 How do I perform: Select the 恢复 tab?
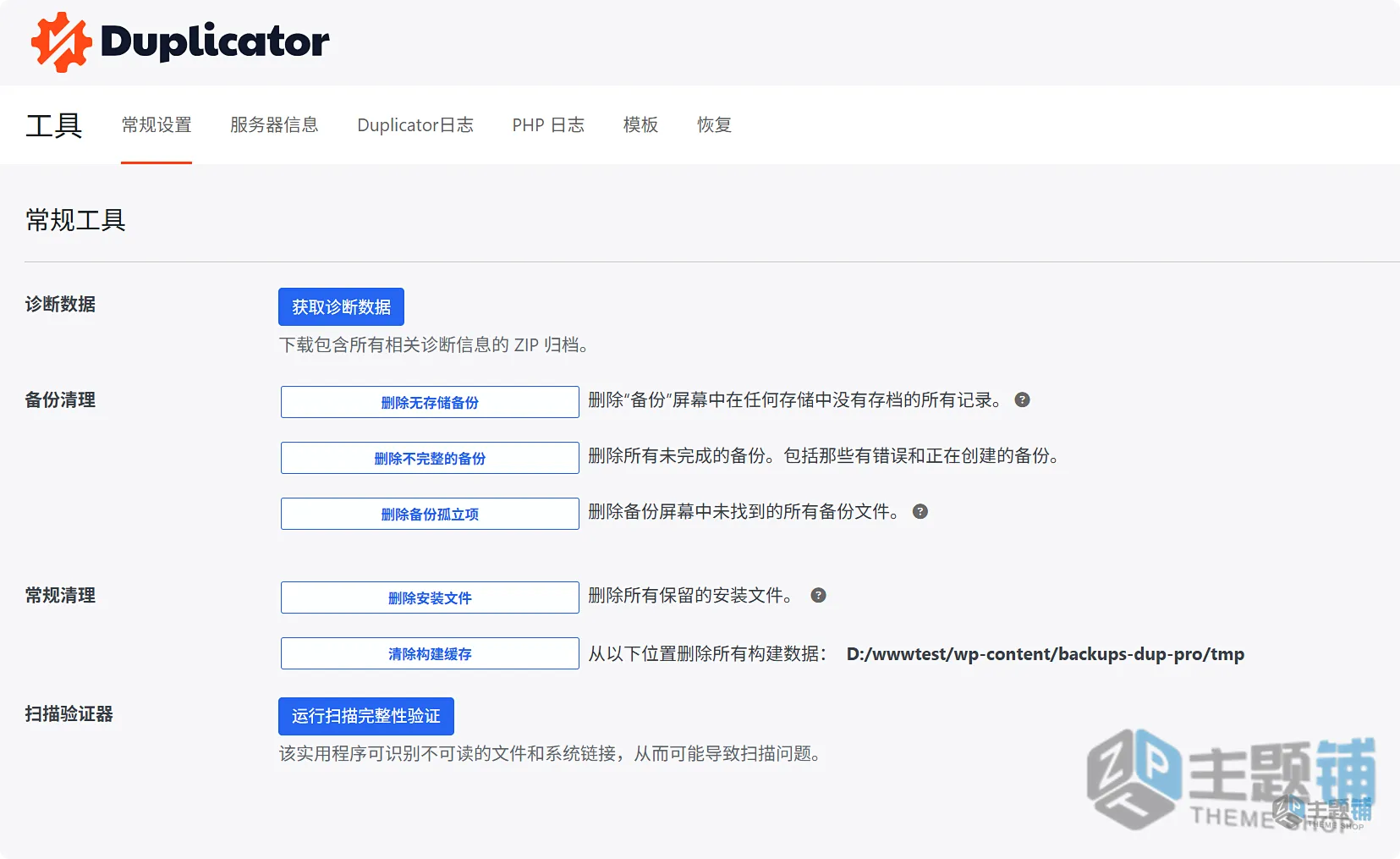click(x=714, y=125)
